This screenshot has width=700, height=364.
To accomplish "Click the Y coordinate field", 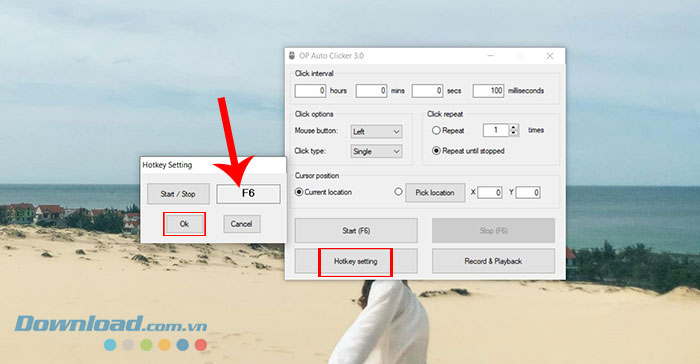I will coord(528,192).
